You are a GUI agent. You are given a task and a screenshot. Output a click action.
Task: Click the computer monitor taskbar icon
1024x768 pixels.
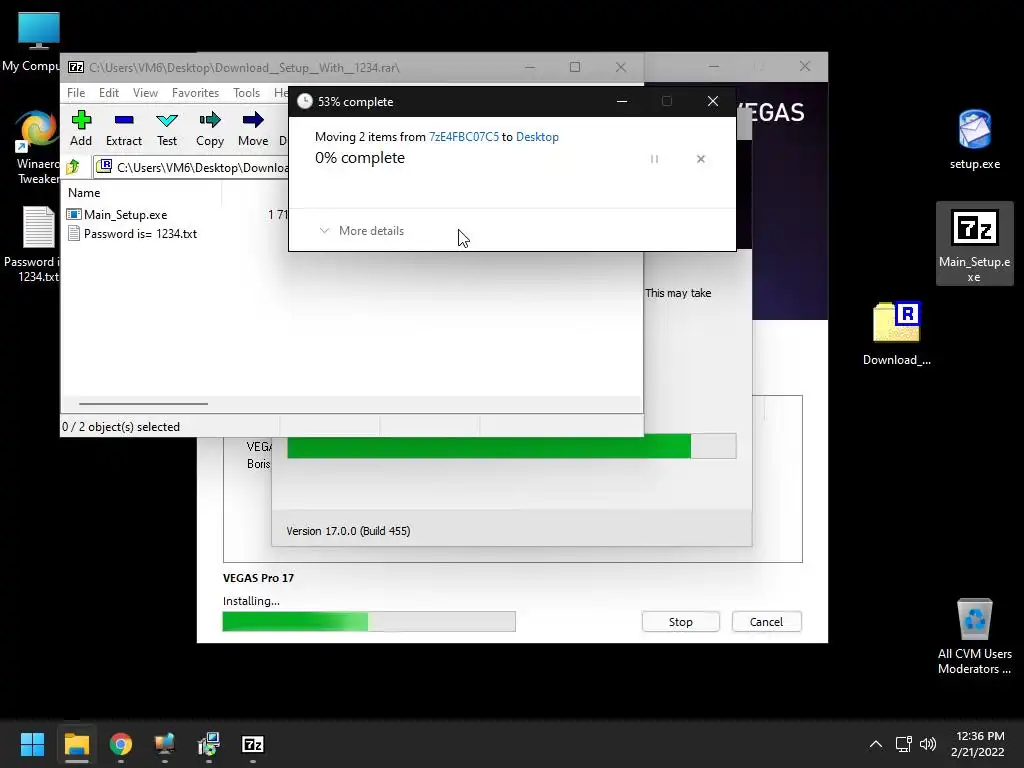pos(165,744)
